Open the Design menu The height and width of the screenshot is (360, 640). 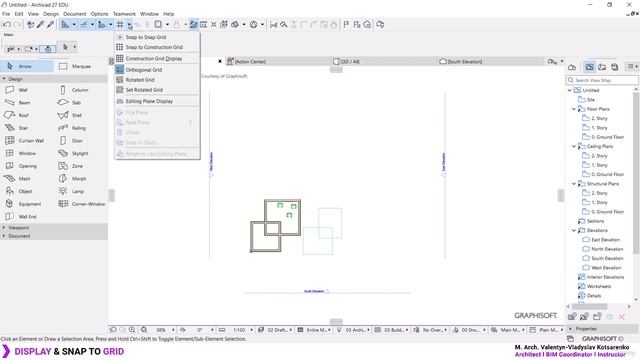[51, 14]
